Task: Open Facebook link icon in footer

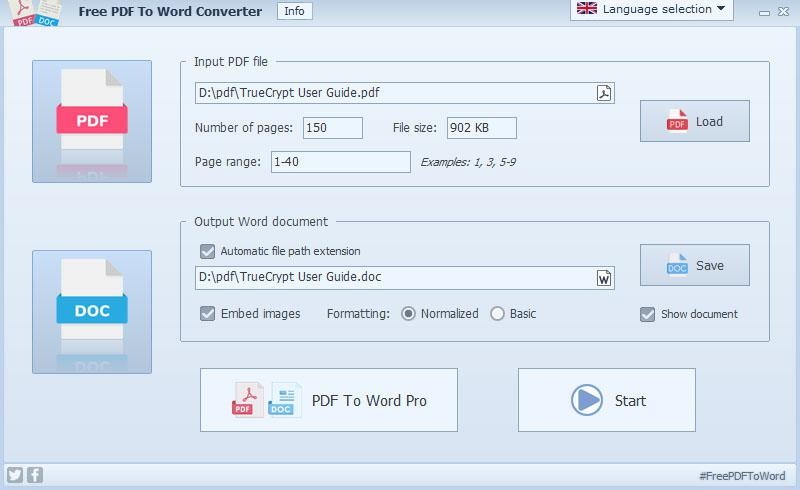Action: pos(35,475)
